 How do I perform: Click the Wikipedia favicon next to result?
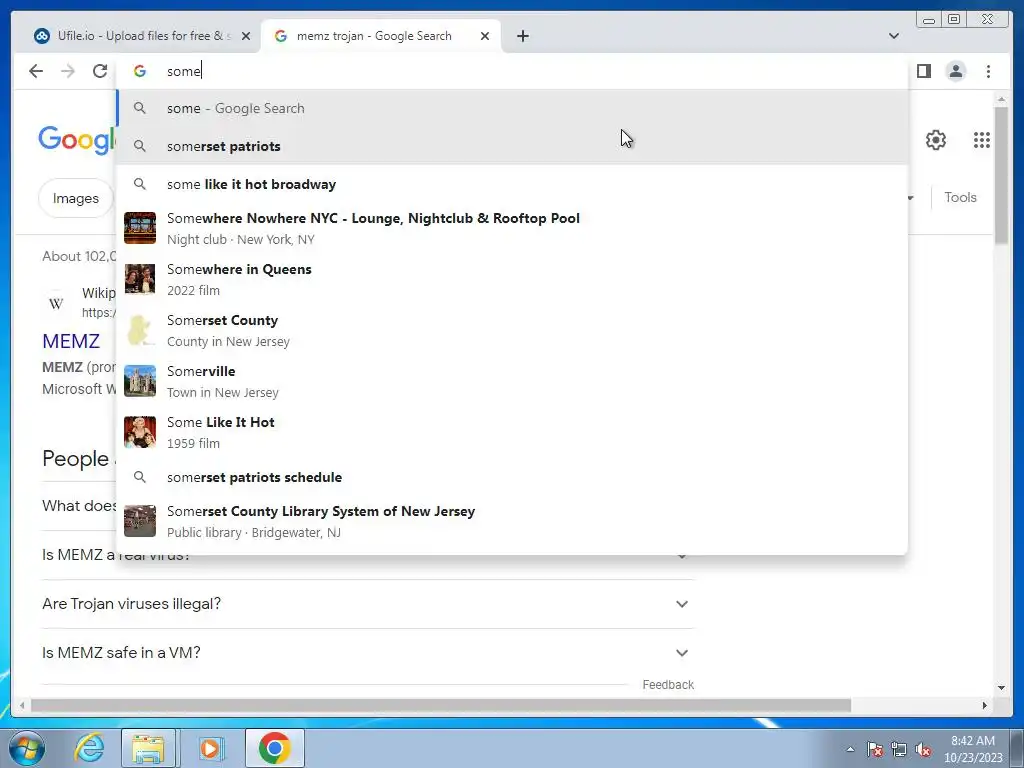[x=56, y=303]
